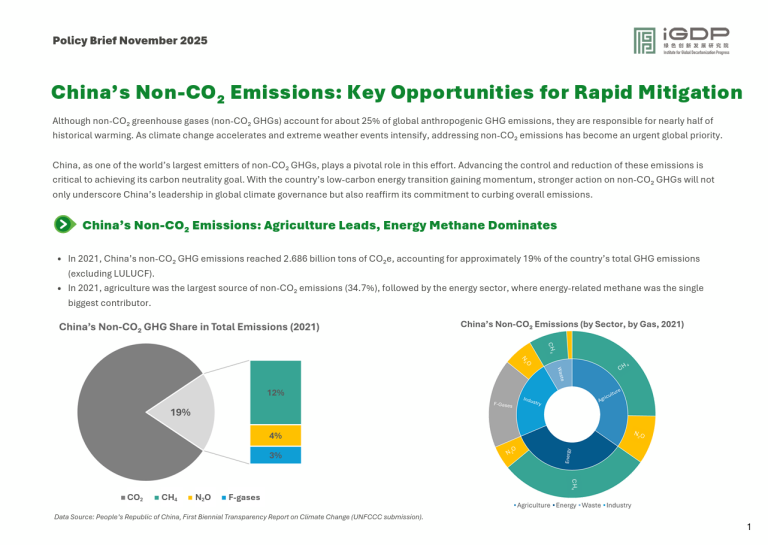
Task: Select the 4% yellow bar segment
Action: 275,435
